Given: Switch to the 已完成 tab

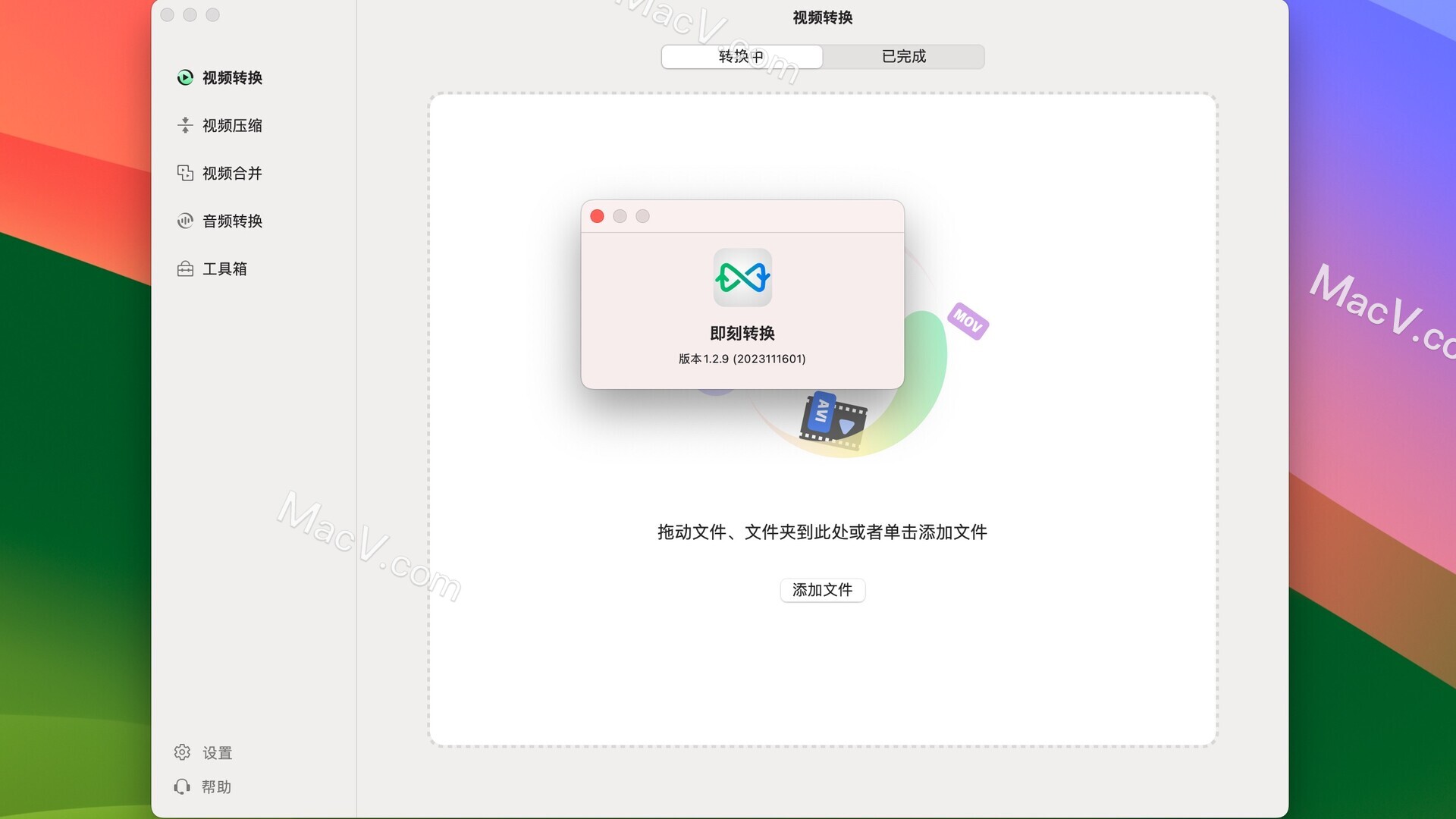Looking at the screenshot, I should [903, 56].
